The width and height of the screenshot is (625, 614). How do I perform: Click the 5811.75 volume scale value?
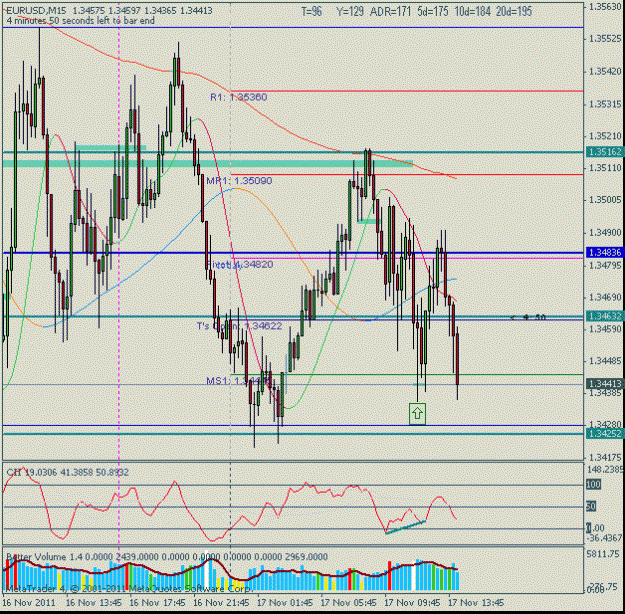605,554
